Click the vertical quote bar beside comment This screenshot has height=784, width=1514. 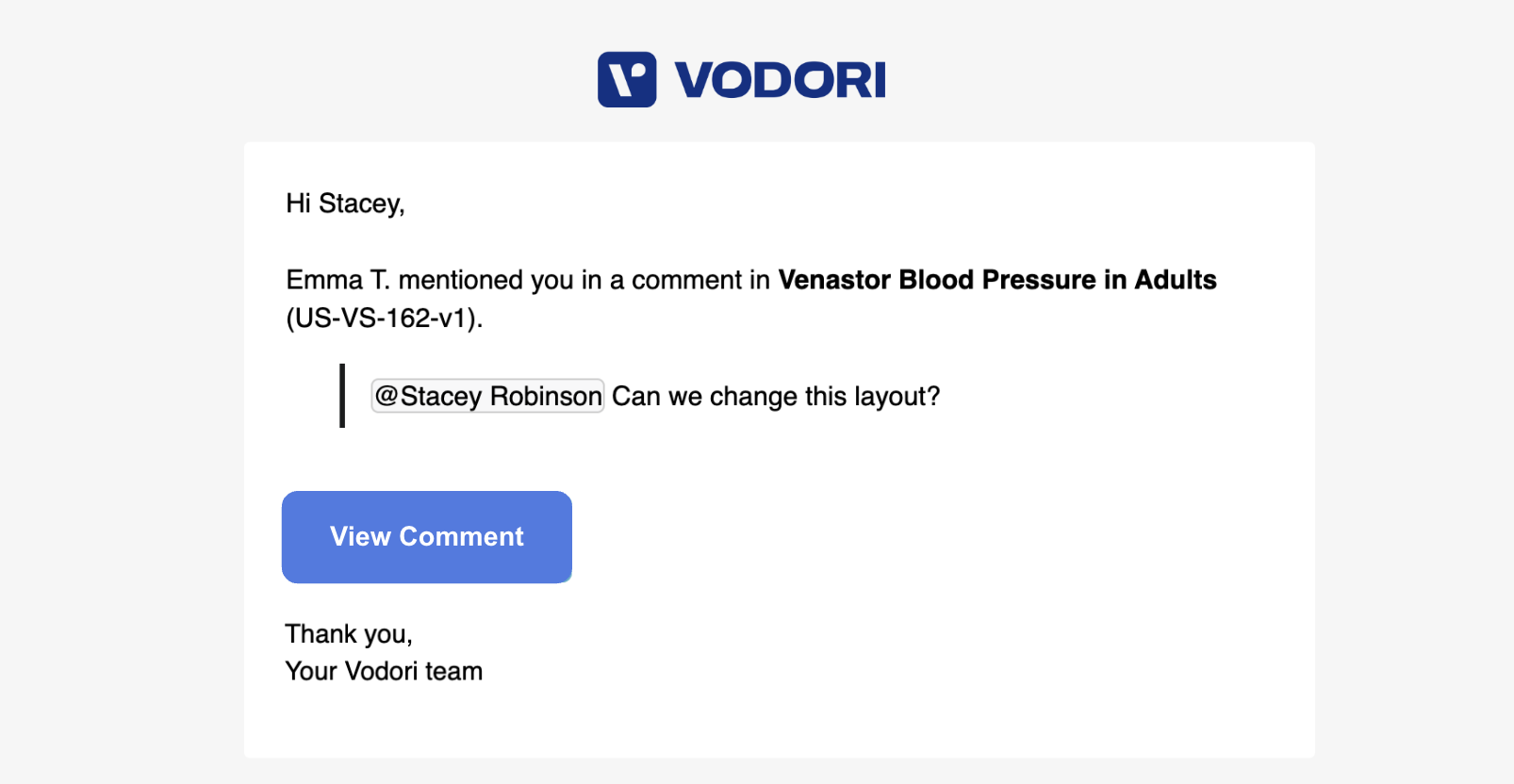pos(342,396)
